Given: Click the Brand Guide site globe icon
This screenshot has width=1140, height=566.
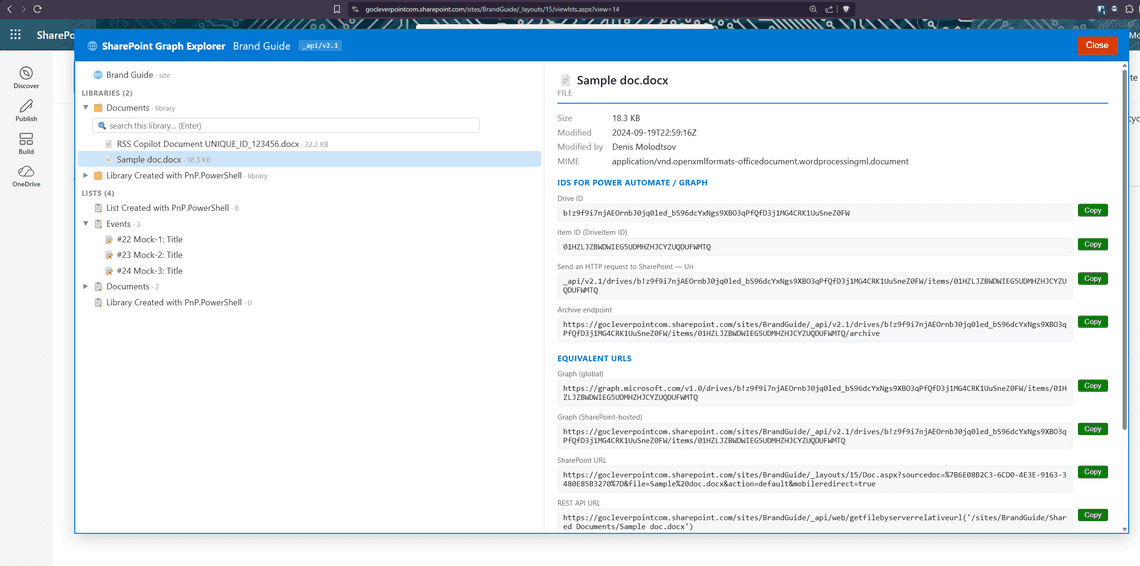Looking at the screenshot, I should (x=97, y=75).
